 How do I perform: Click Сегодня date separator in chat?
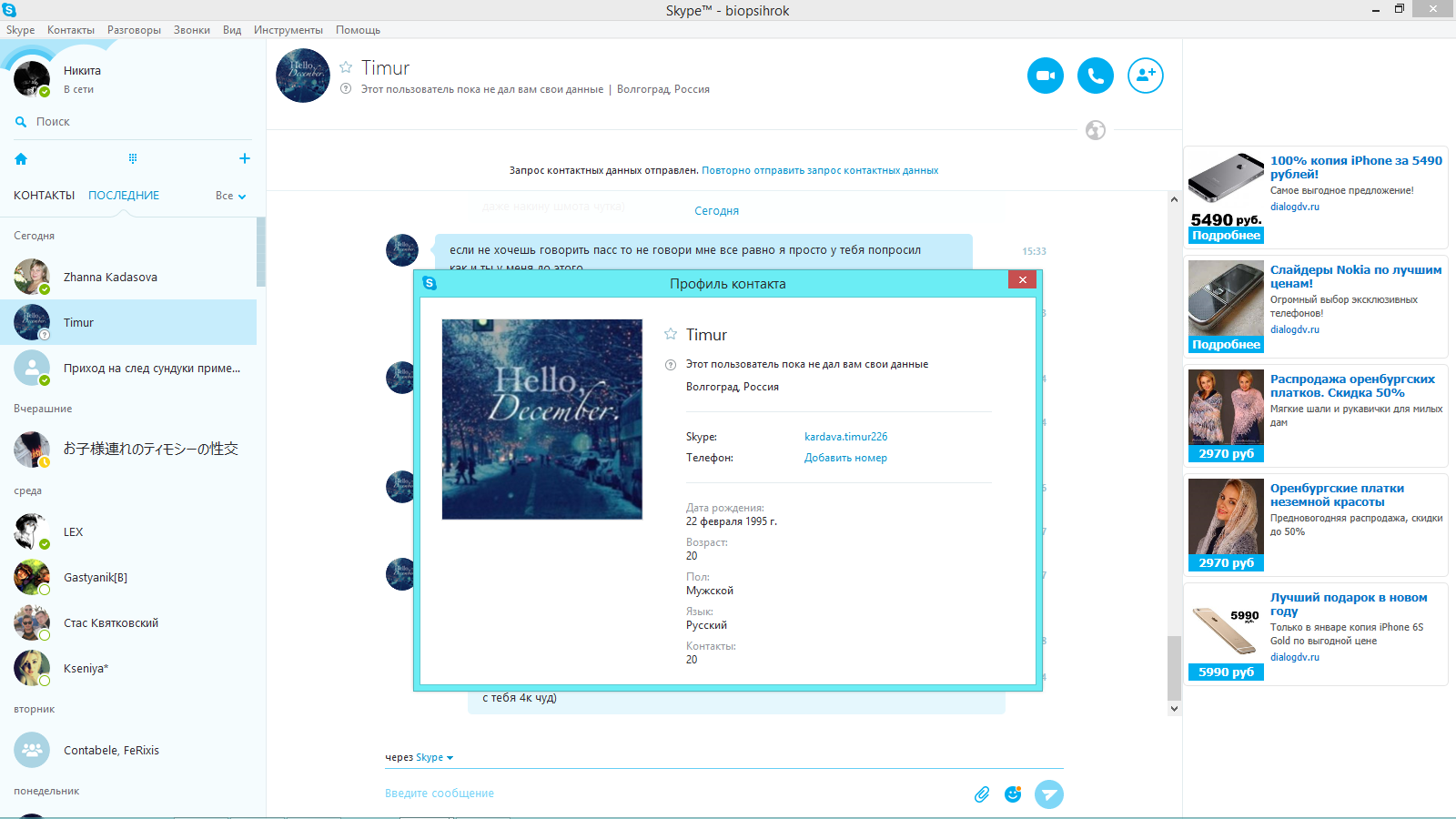click(716, 211)
